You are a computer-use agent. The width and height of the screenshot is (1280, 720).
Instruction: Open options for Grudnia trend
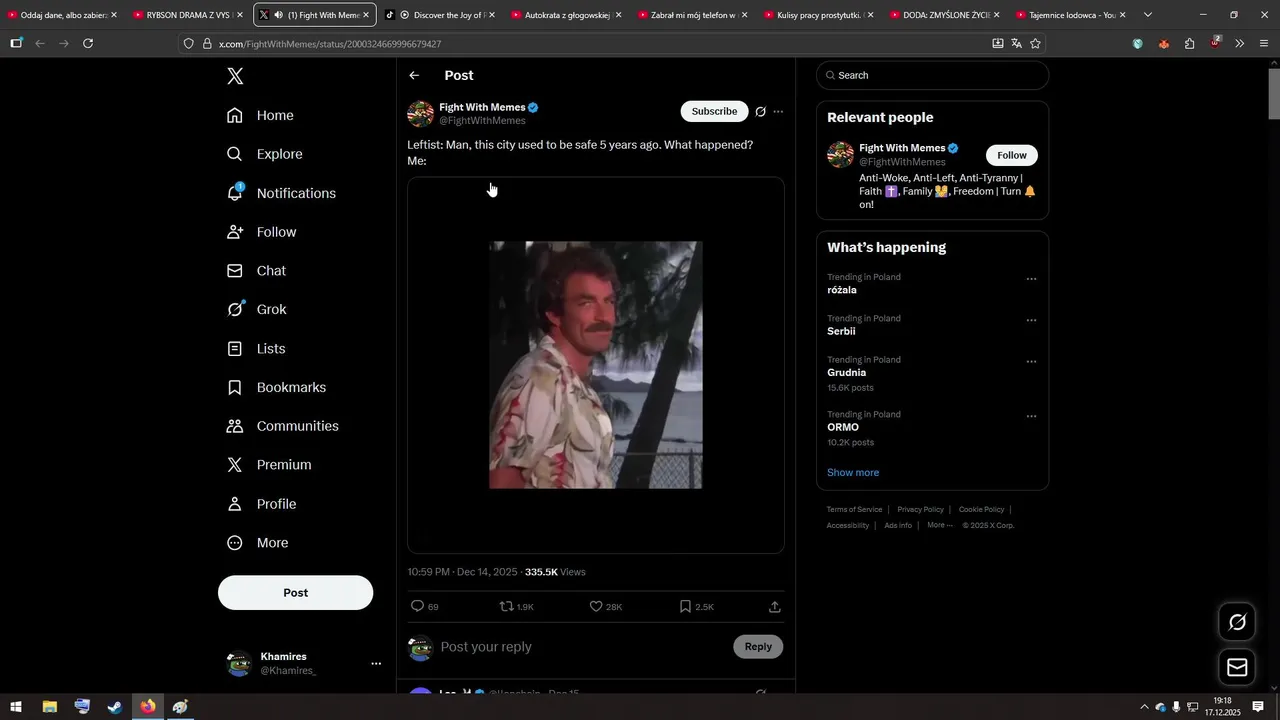coord(1031,362)
